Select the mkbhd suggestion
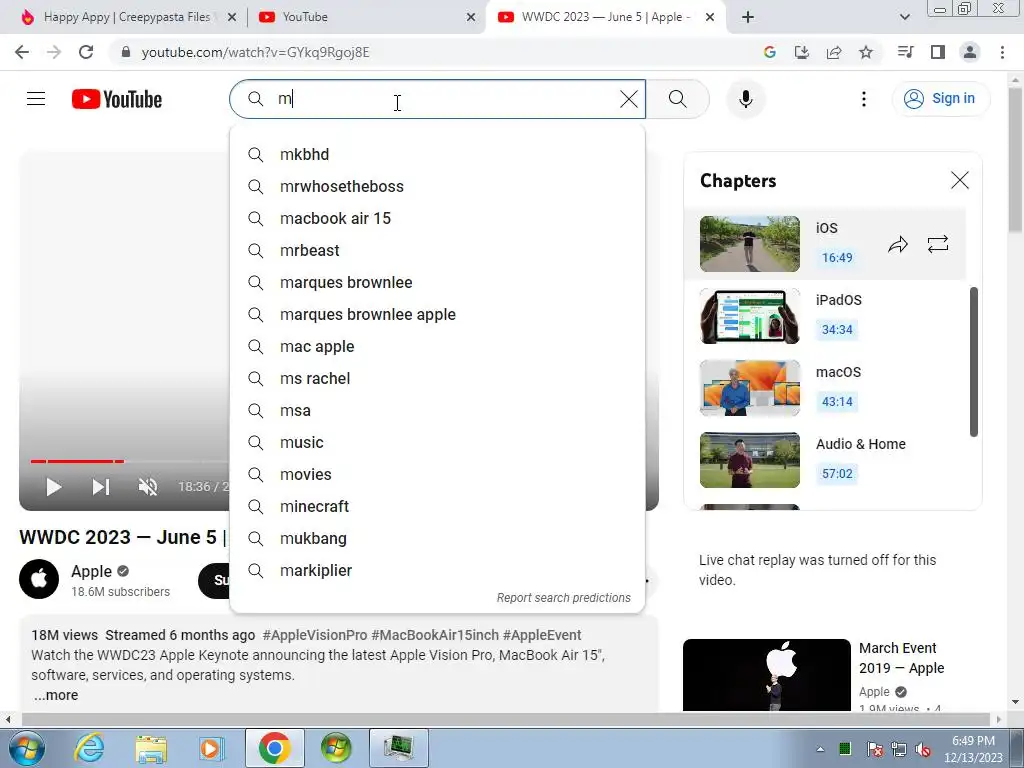 tap(437, 154)
